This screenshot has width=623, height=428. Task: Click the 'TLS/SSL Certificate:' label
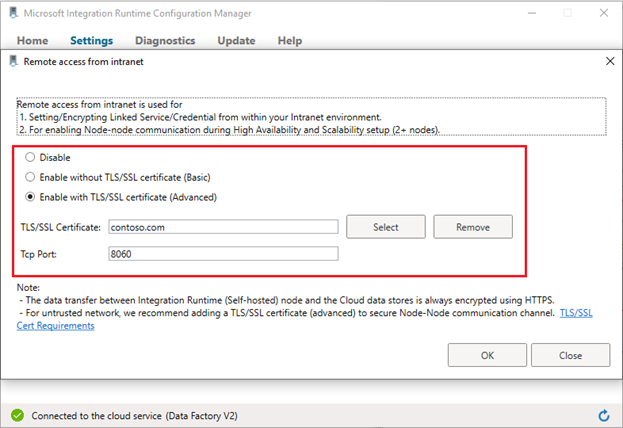tap(61, 227)
